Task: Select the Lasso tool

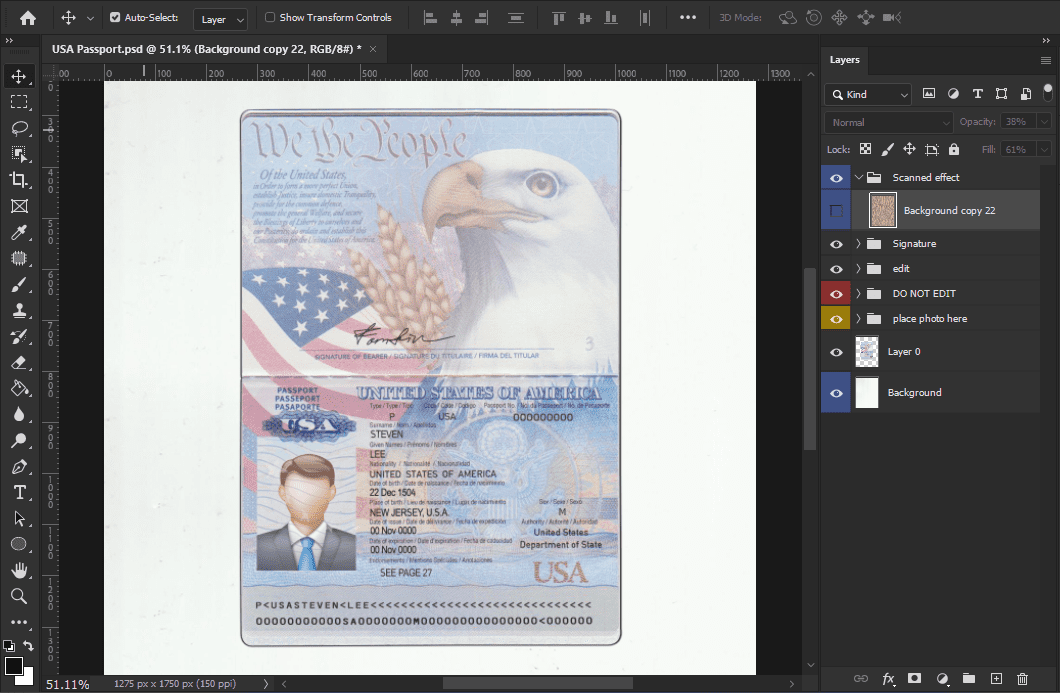Action: click(x=18, y=128)
